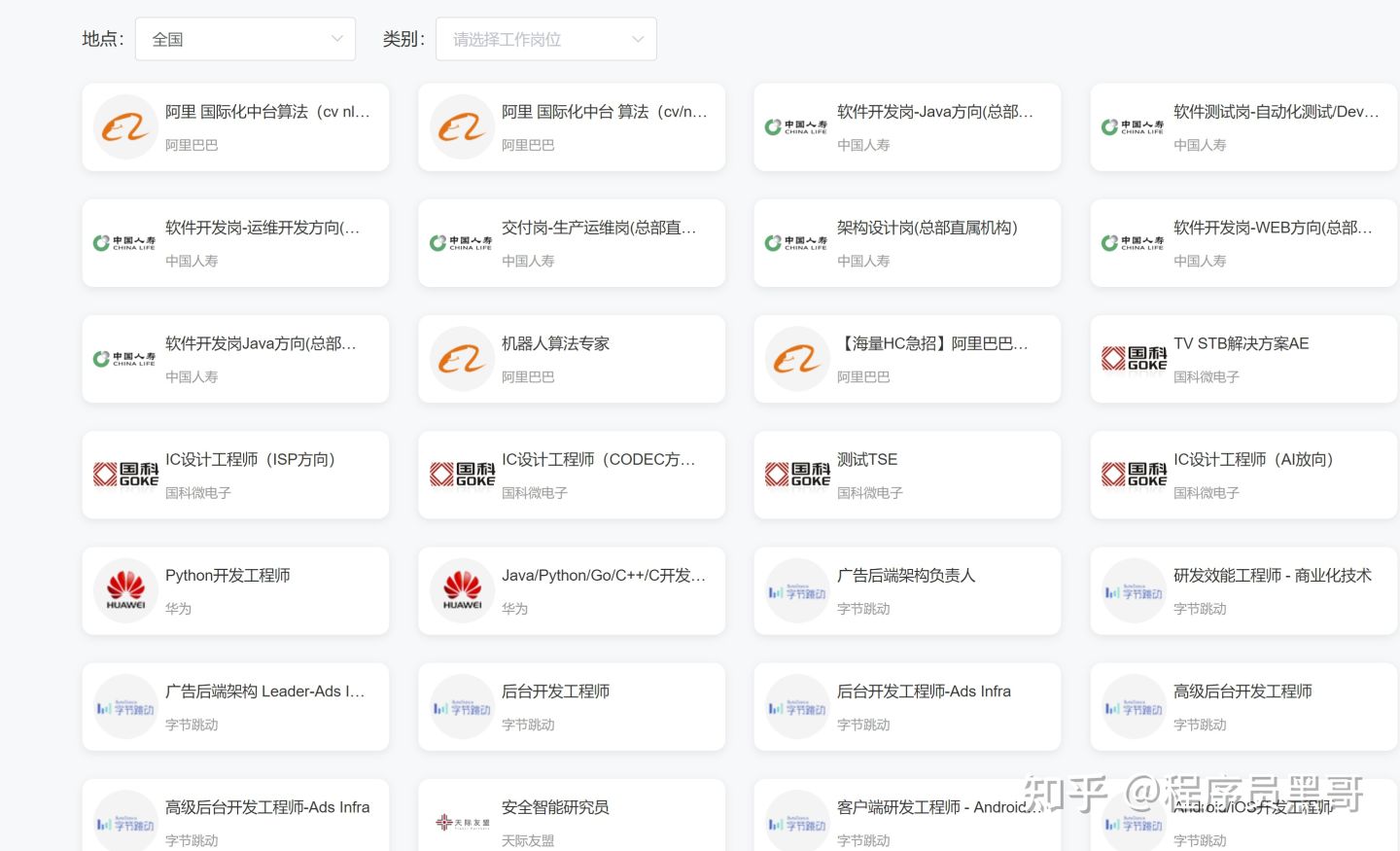Open the TV STB解决方案AE job title
Viewport: 1400px width, 851px height.
coord(1242,343)
